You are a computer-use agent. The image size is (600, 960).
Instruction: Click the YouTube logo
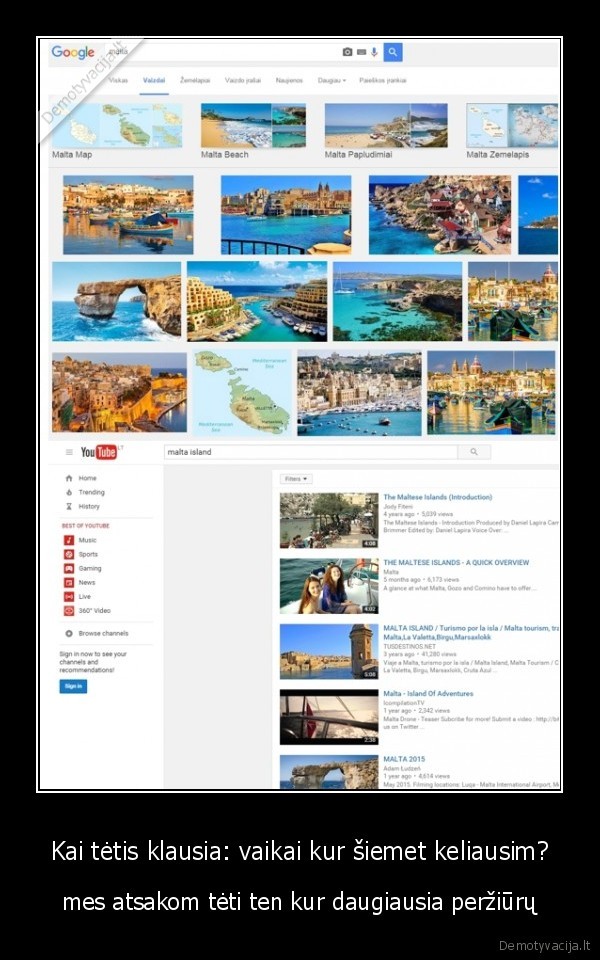pyautogui.click(x=99, y=452)
